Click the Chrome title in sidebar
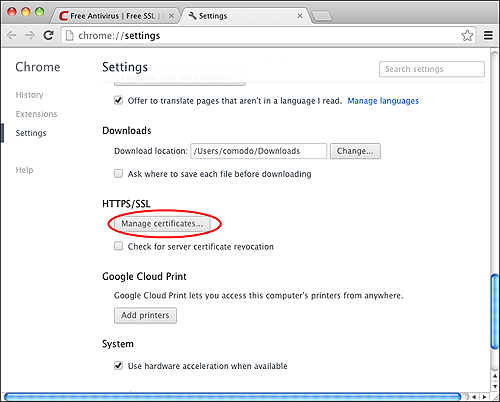Screen dimensions: 500x402 (x=38, y=67)
